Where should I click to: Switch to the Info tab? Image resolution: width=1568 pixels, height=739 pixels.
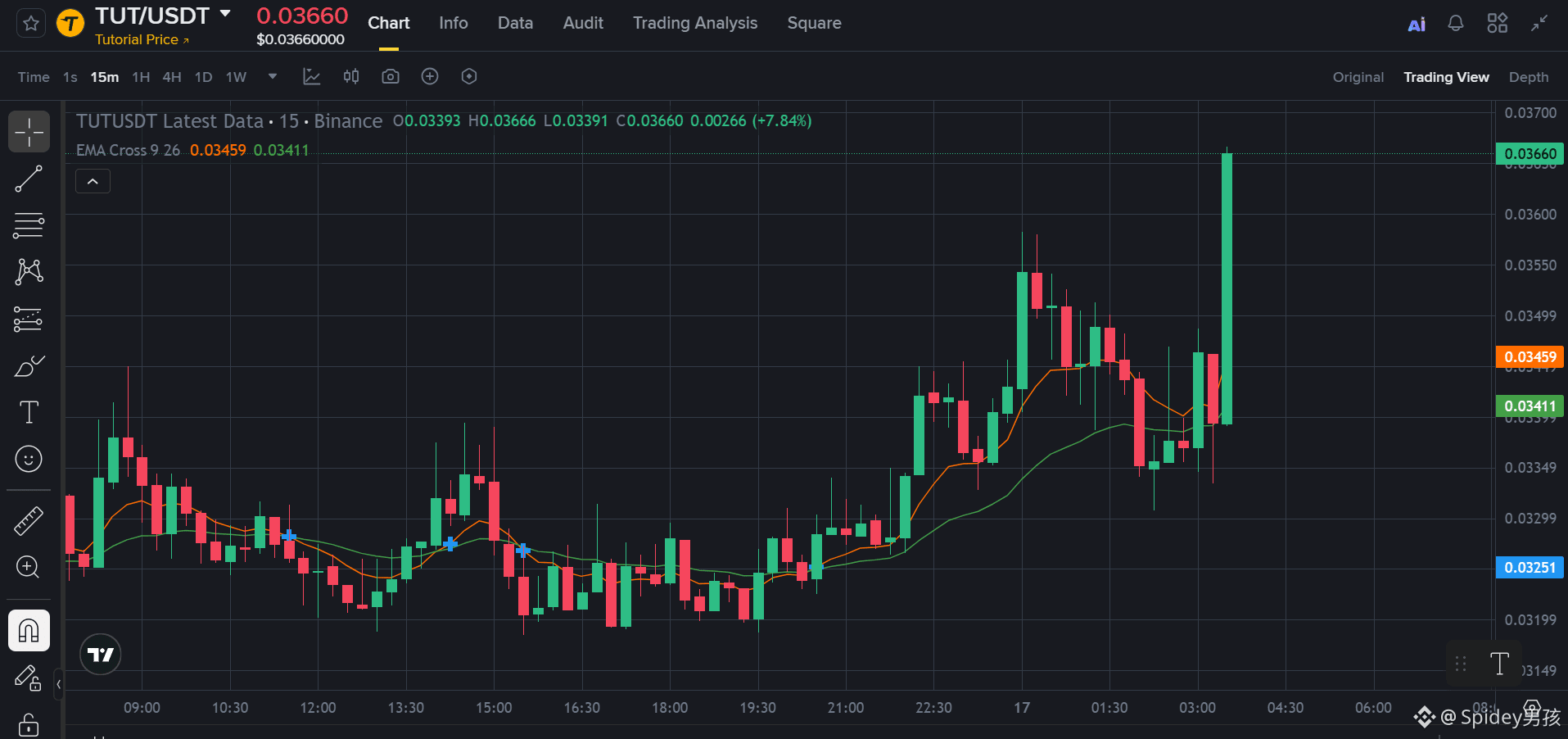(x=454, y=23)
